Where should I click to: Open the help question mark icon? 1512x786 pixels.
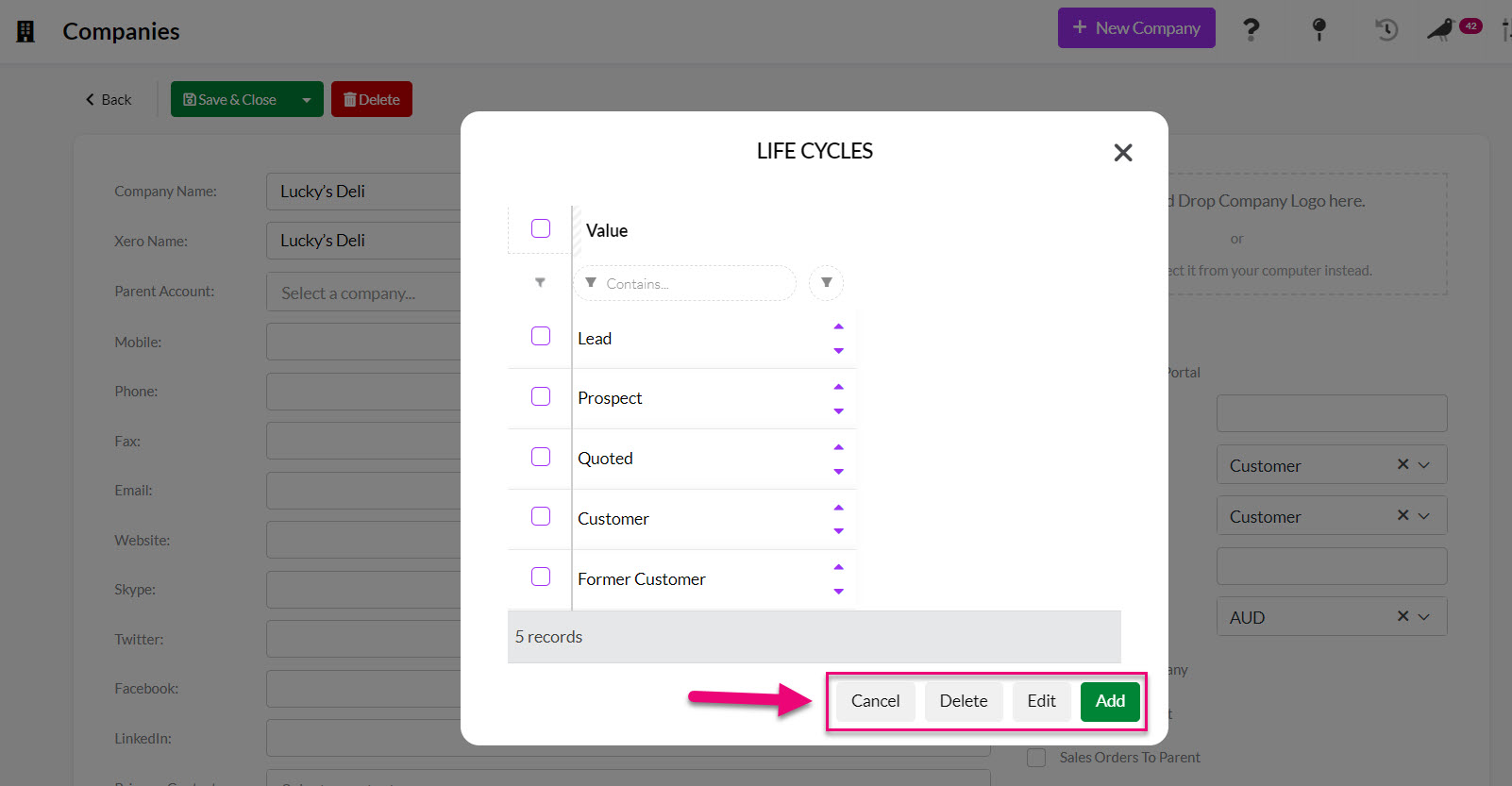[1252, 29]
